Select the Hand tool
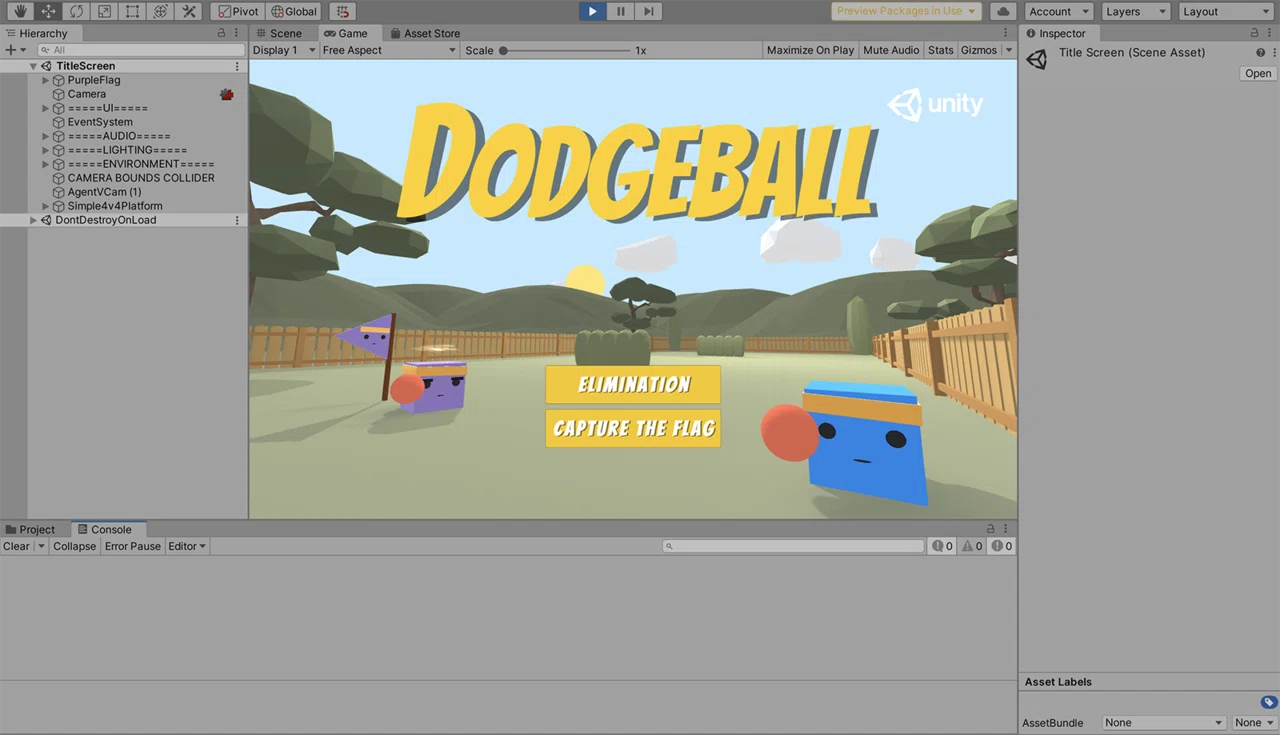The width and height of the screenshot is (1280, 735). pyautogui.click(x=19, y=12)
